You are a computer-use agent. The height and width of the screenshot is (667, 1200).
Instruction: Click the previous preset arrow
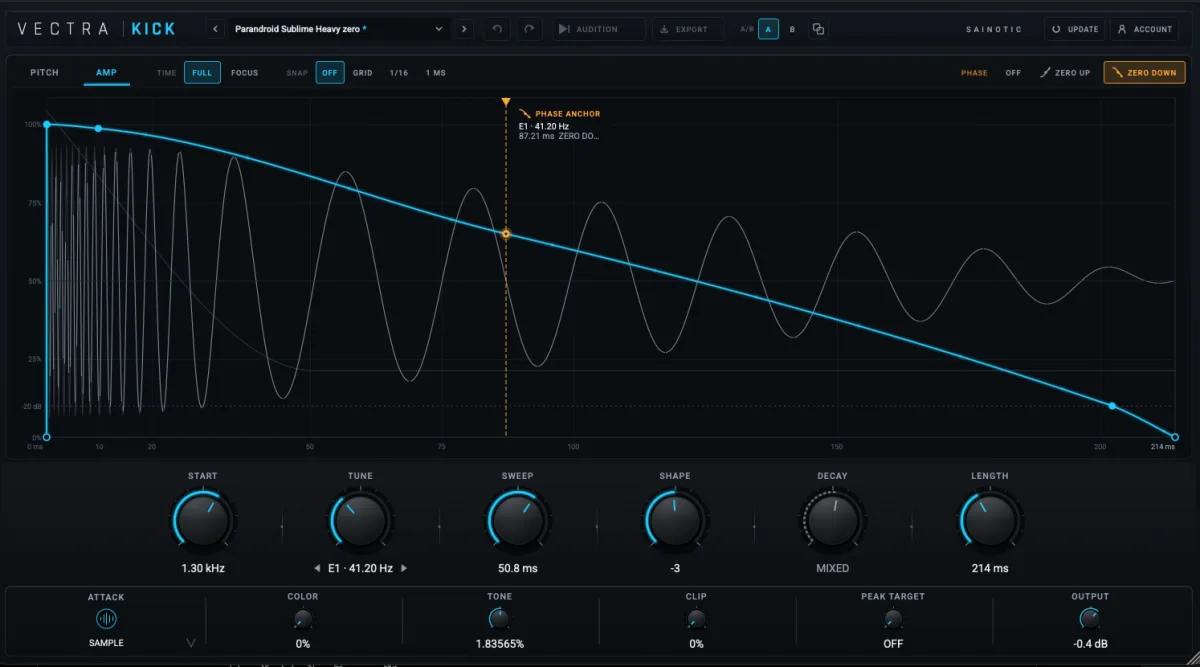217,29
